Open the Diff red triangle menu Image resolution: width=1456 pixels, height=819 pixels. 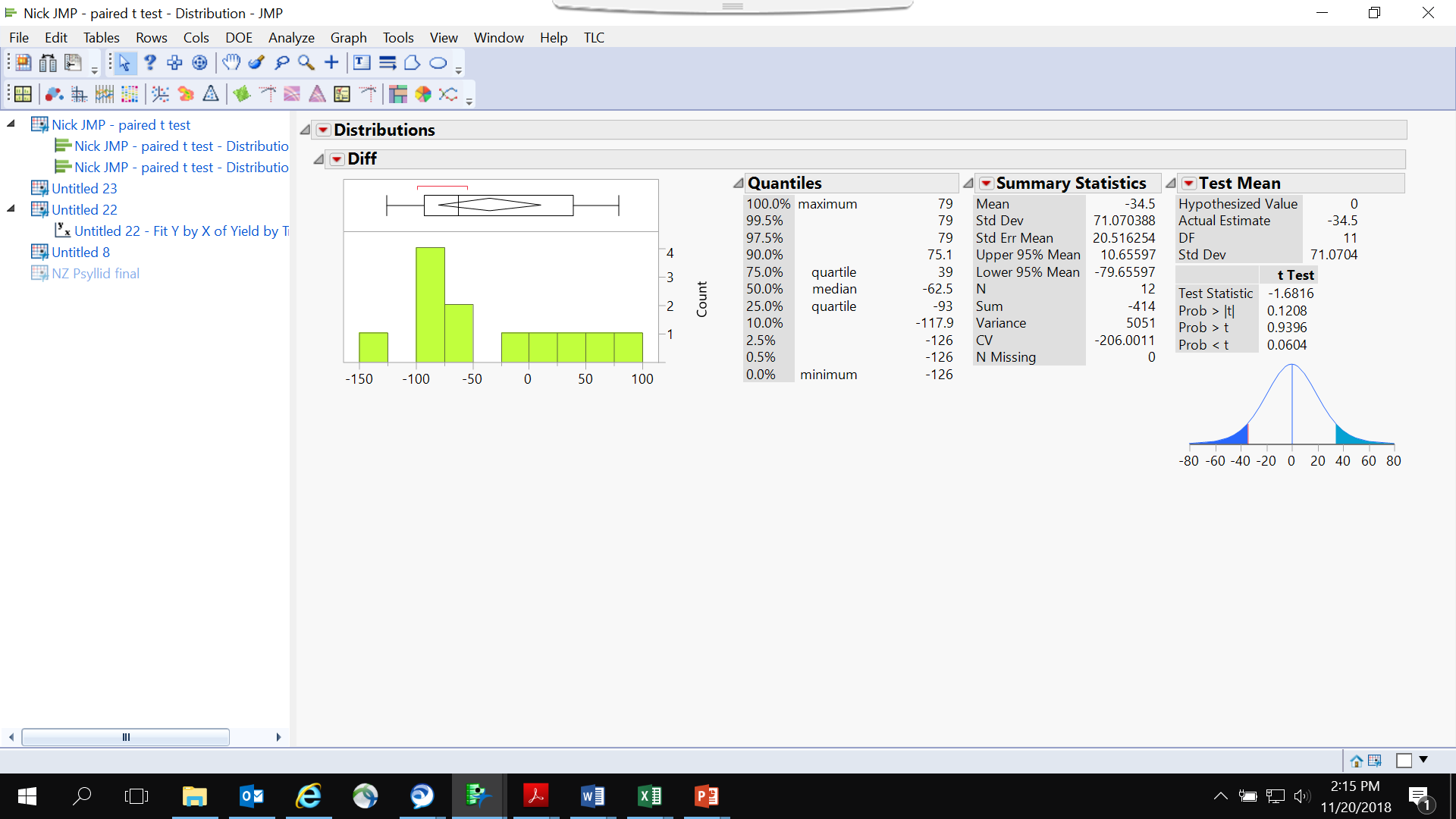tap(337, 159)
